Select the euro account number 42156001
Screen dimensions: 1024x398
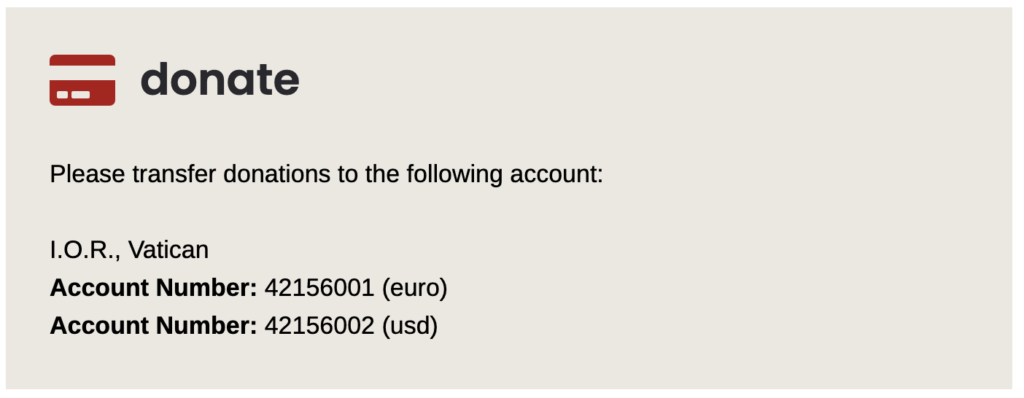click(x=319, y=288)
